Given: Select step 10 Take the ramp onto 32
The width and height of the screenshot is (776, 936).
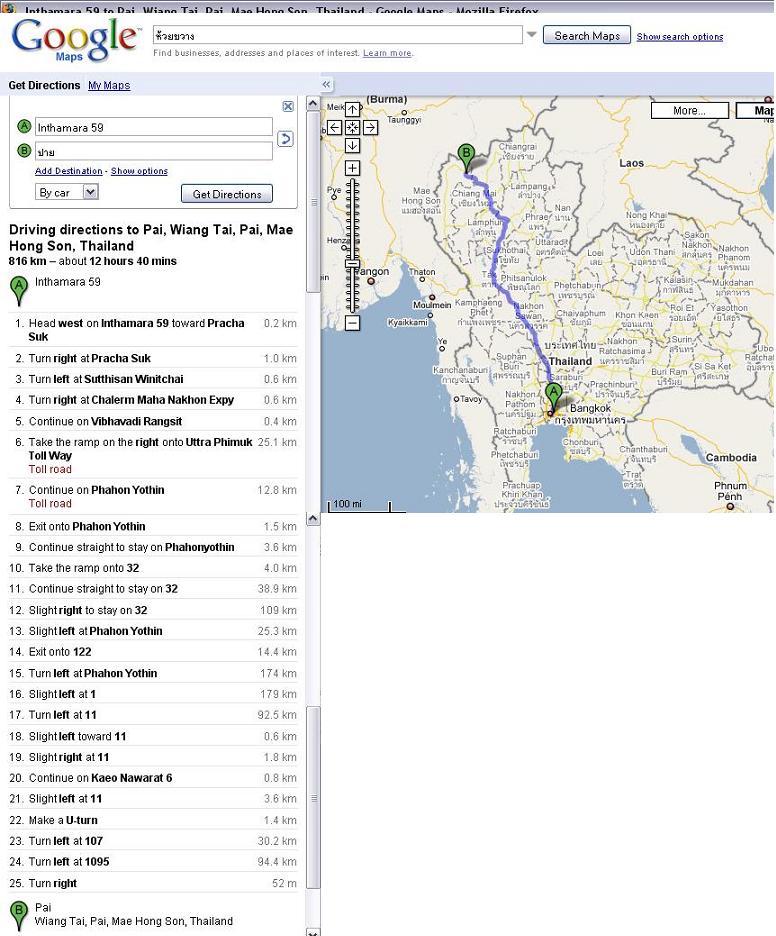Looking at the screenshot, I should tap(153, 568).
